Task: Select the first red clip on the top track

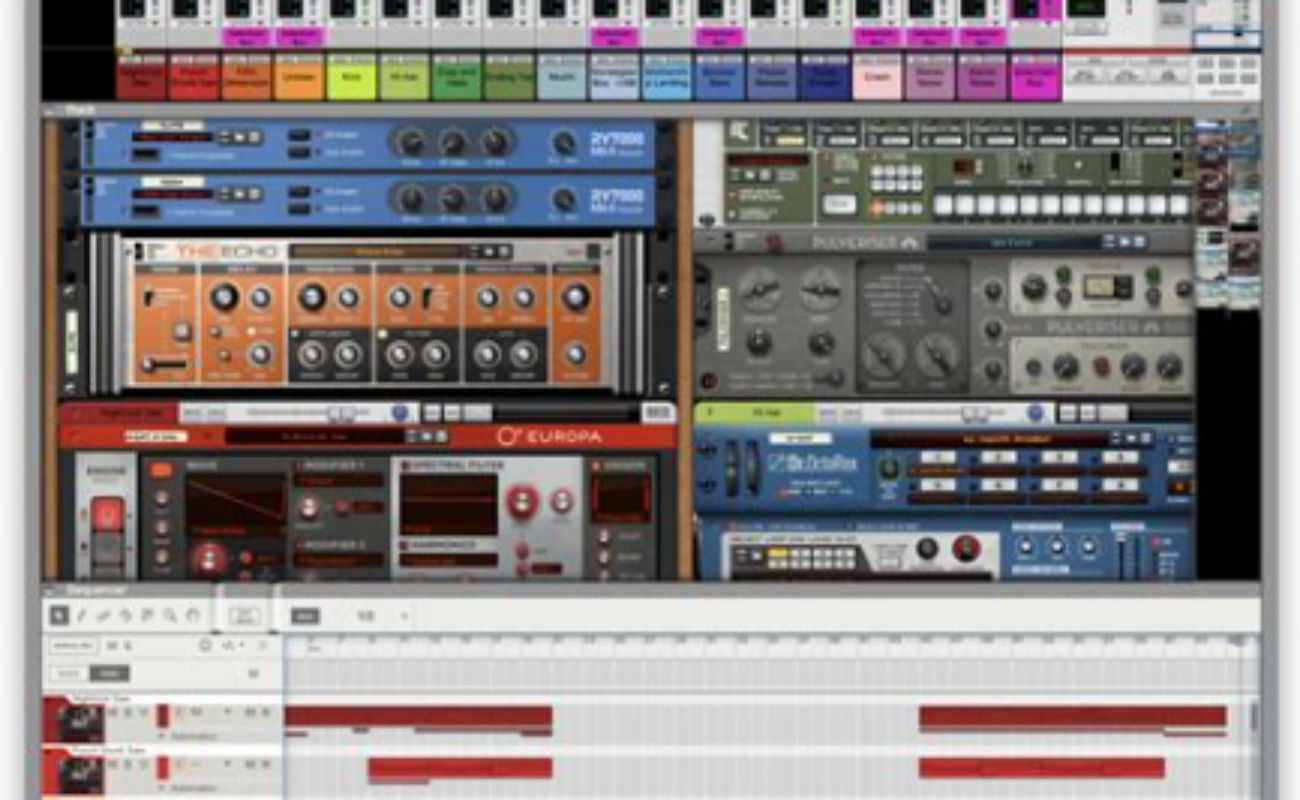Action: pyautogui.click(x=418, y=716)
